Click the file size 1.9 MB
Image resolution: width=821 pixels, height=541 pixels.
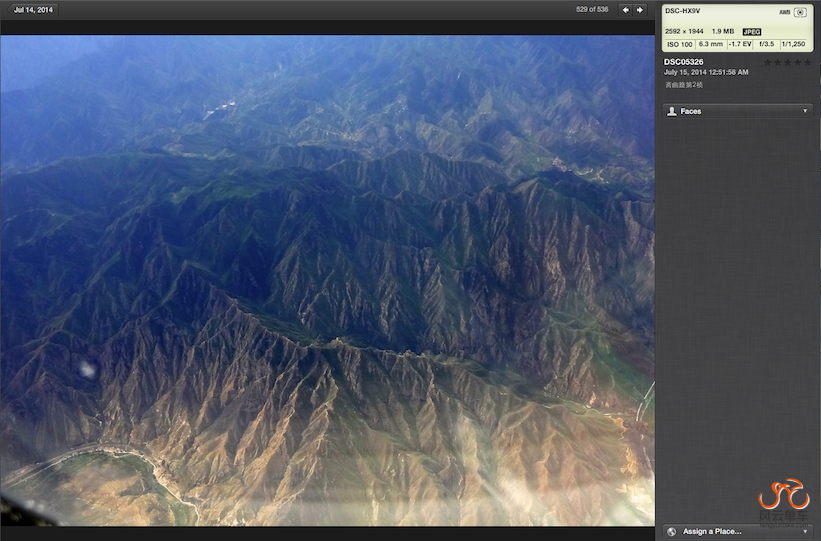point(723,31)
